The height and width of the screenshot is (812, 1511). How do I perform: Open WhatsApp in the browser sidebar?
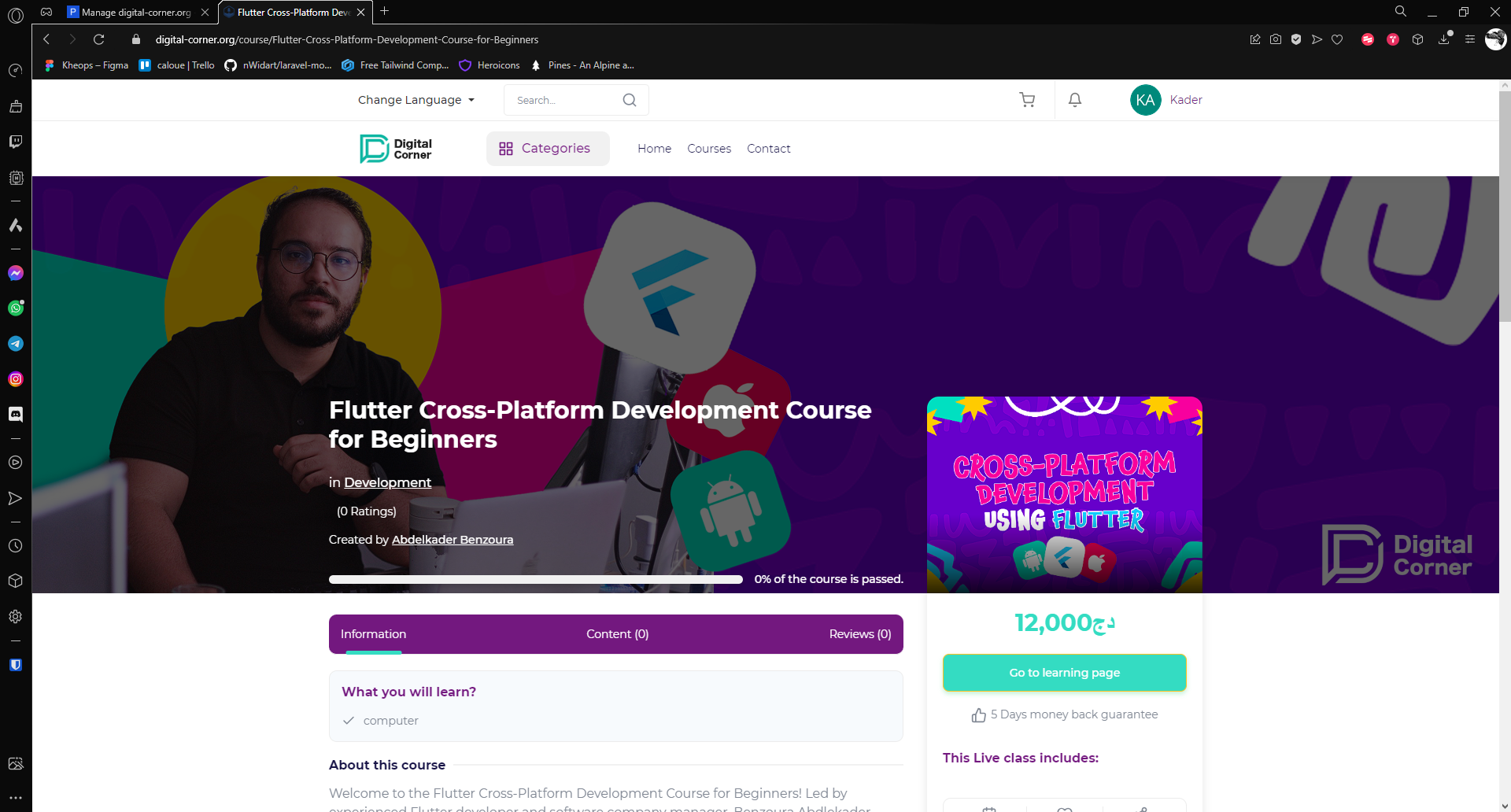pos(16,308)
